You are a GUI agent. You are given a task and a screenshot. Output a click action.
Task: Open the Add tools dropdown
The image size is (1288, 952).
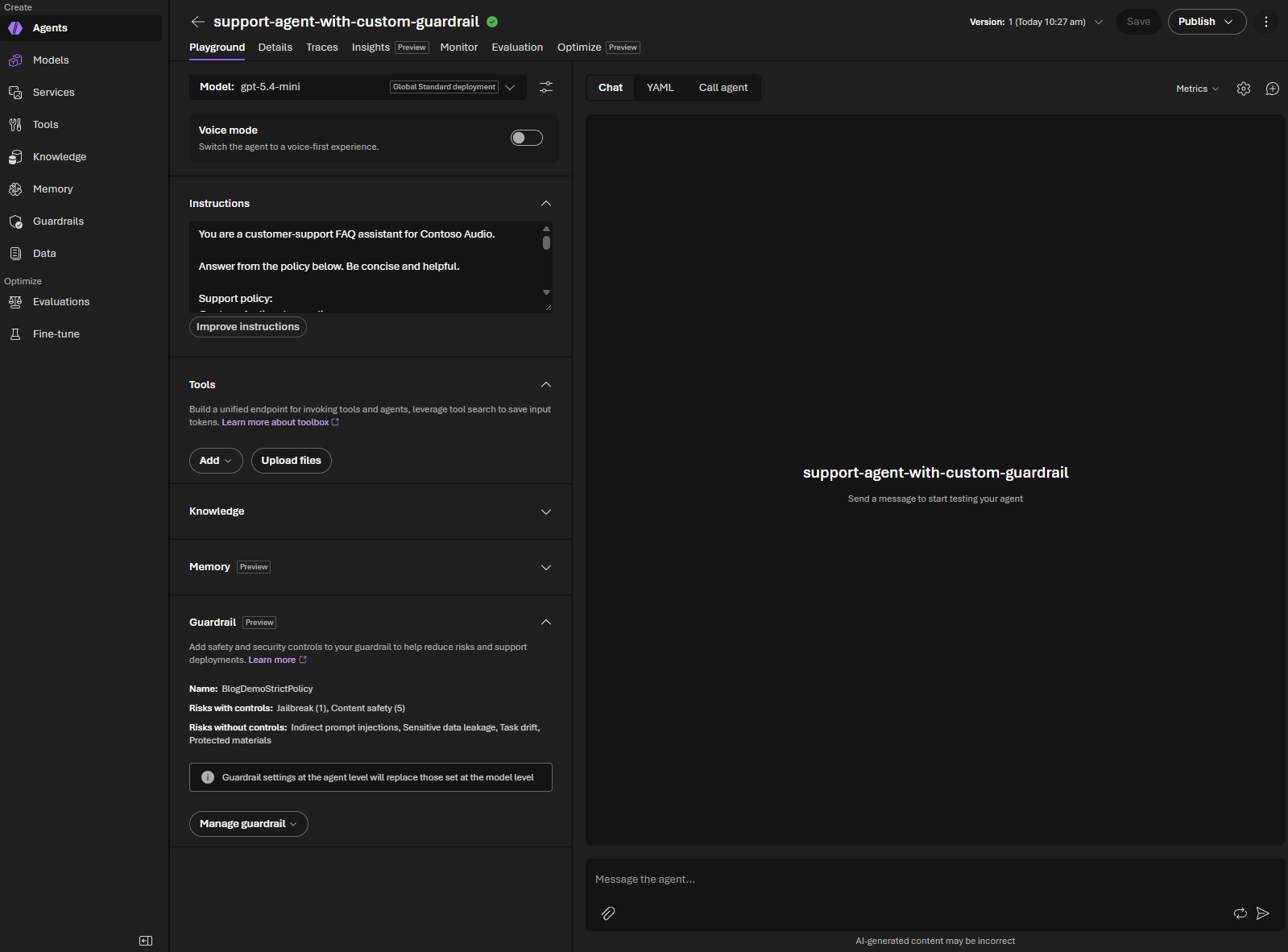point(216,461)
